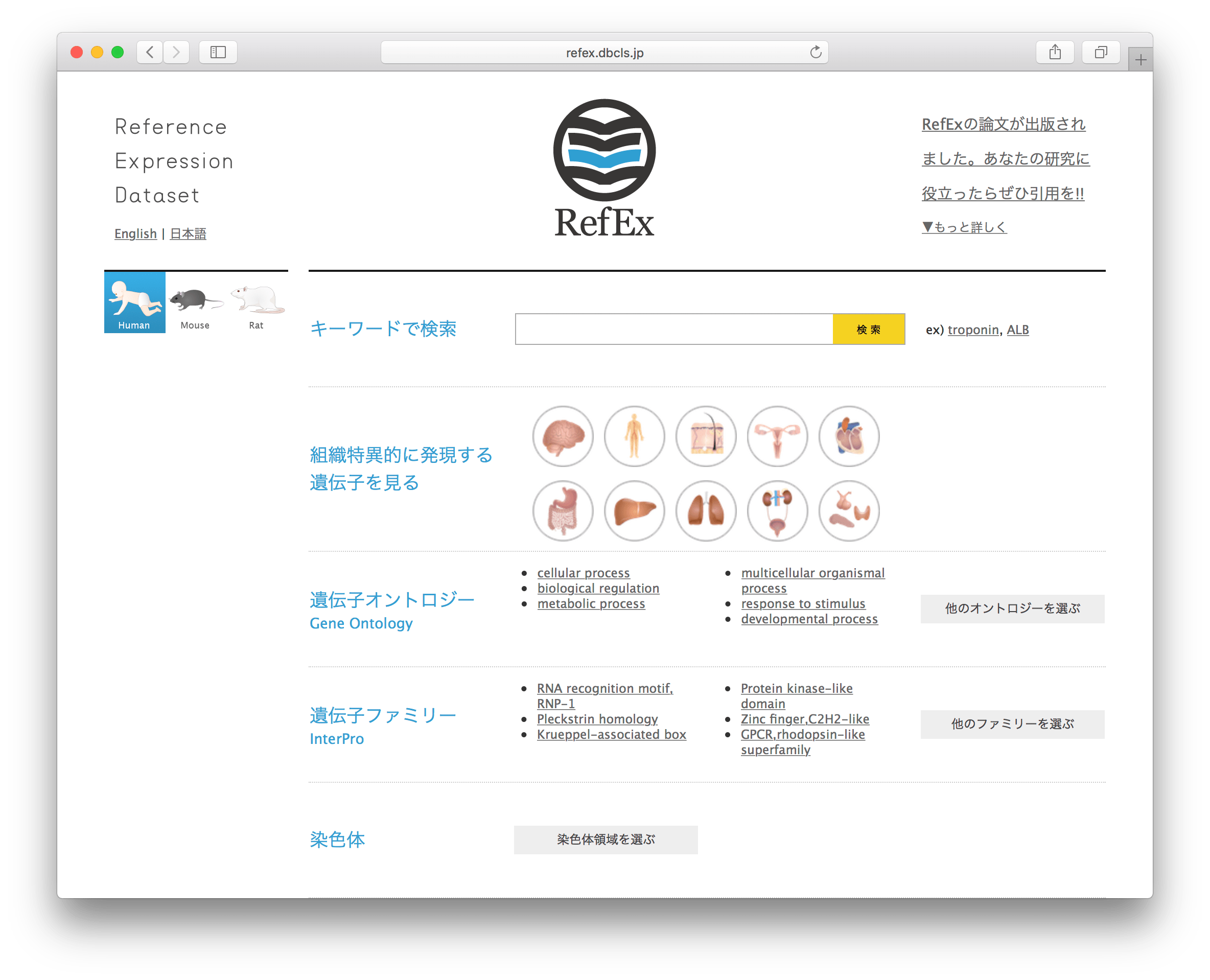This screenshot has height=980, width=1210.
Task: Click the troponin example link
Action: click(973, 330)
